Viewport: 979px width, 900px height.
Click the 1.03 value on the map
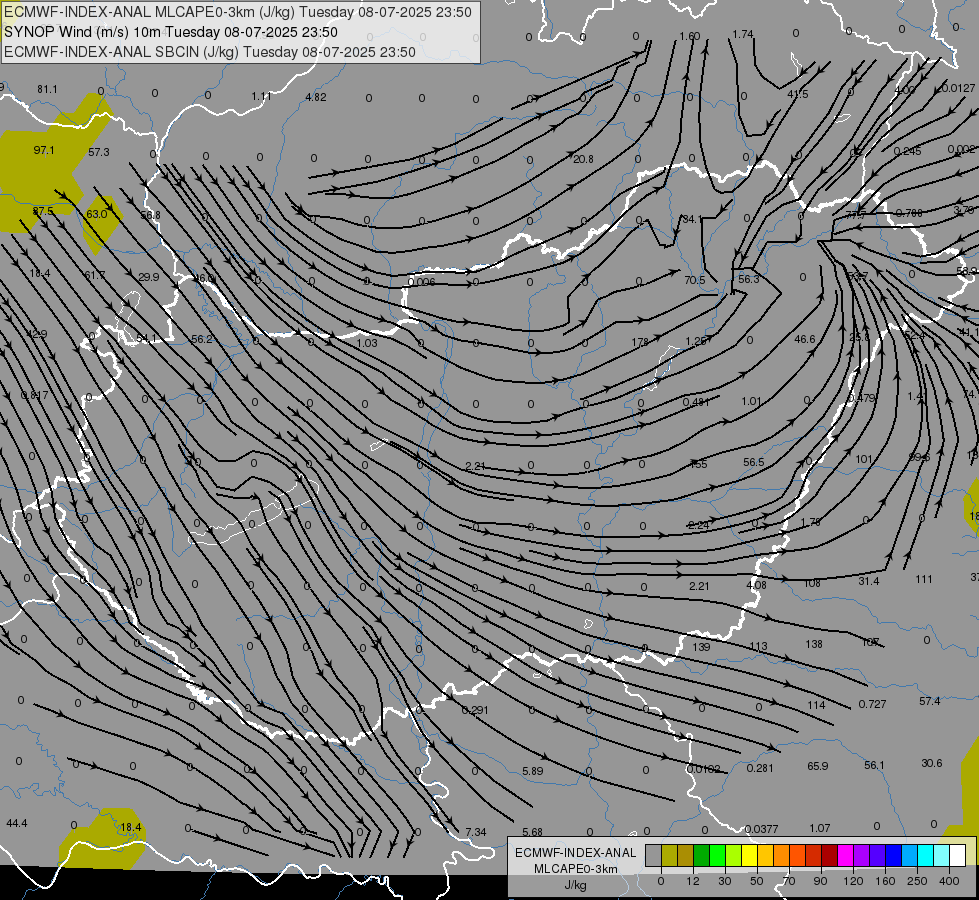click(367, 343)
